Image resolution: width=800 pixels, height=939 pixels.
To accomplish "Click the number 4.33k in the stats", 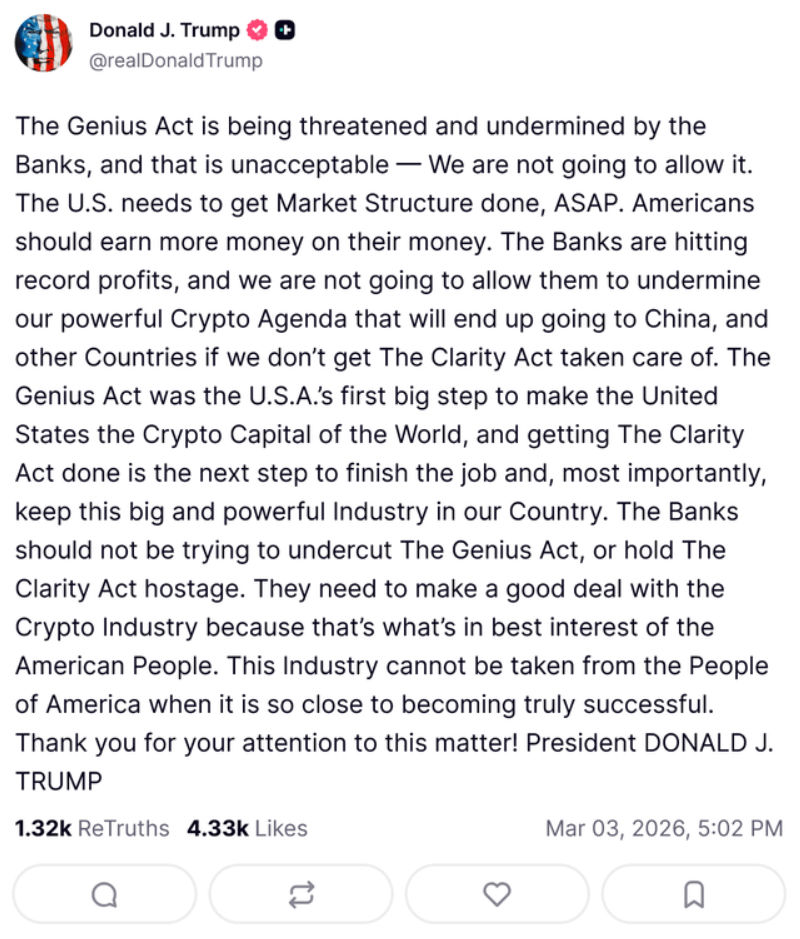I will pyautogui.click(x=217, y=828).
